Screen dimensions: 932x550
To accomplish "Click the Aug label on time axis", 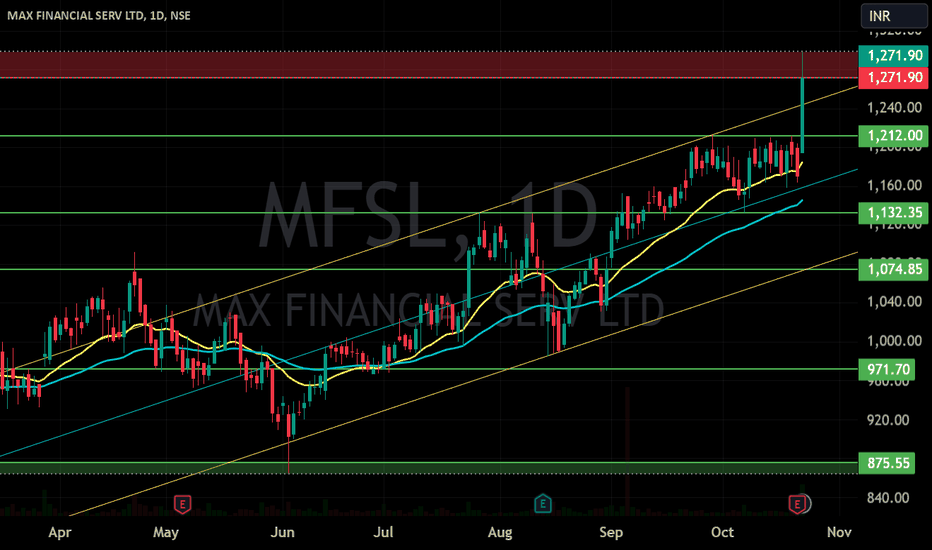I will point(500,532).
